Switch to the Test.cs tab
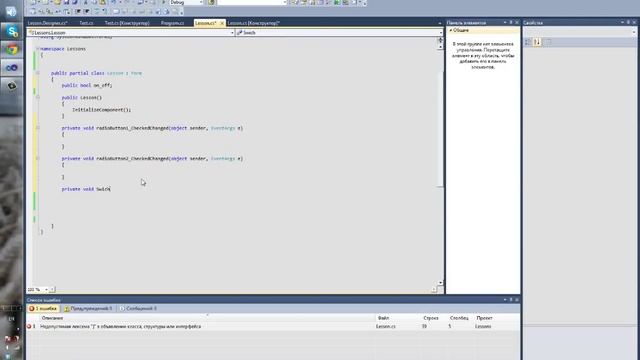The width and height of the screenshot is (640, 360). pos(86,23)
